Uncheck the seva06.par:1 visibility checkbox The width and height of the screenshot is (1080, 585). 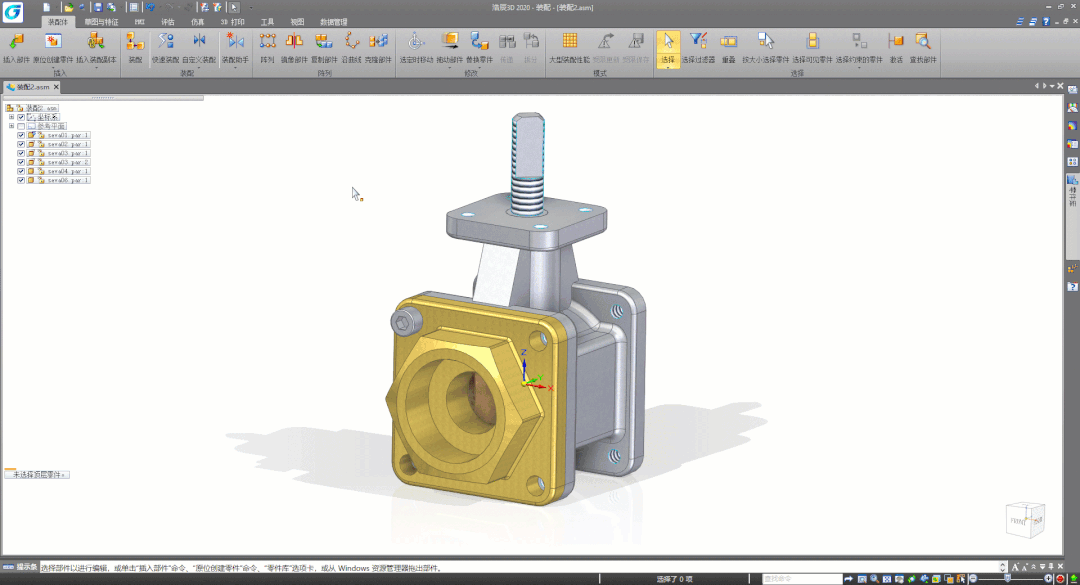21,180
